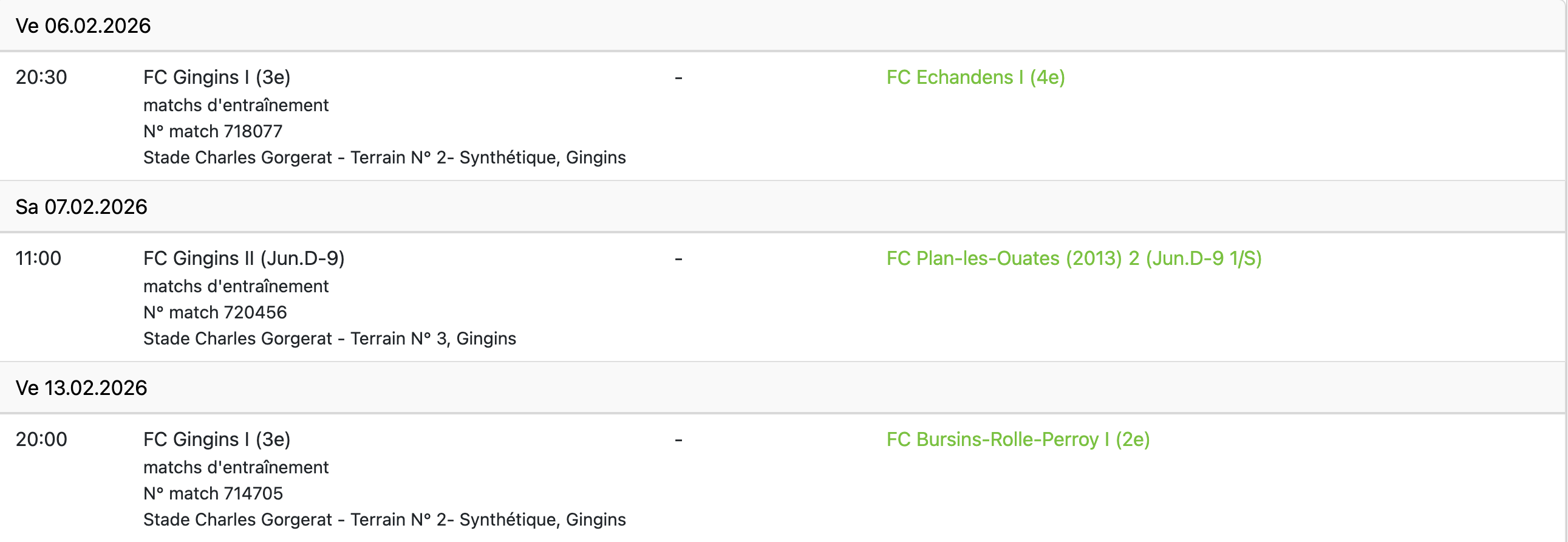Click the 20:30 kickoff time
This screenshot has width=1568, height=542.
point(41,77)
